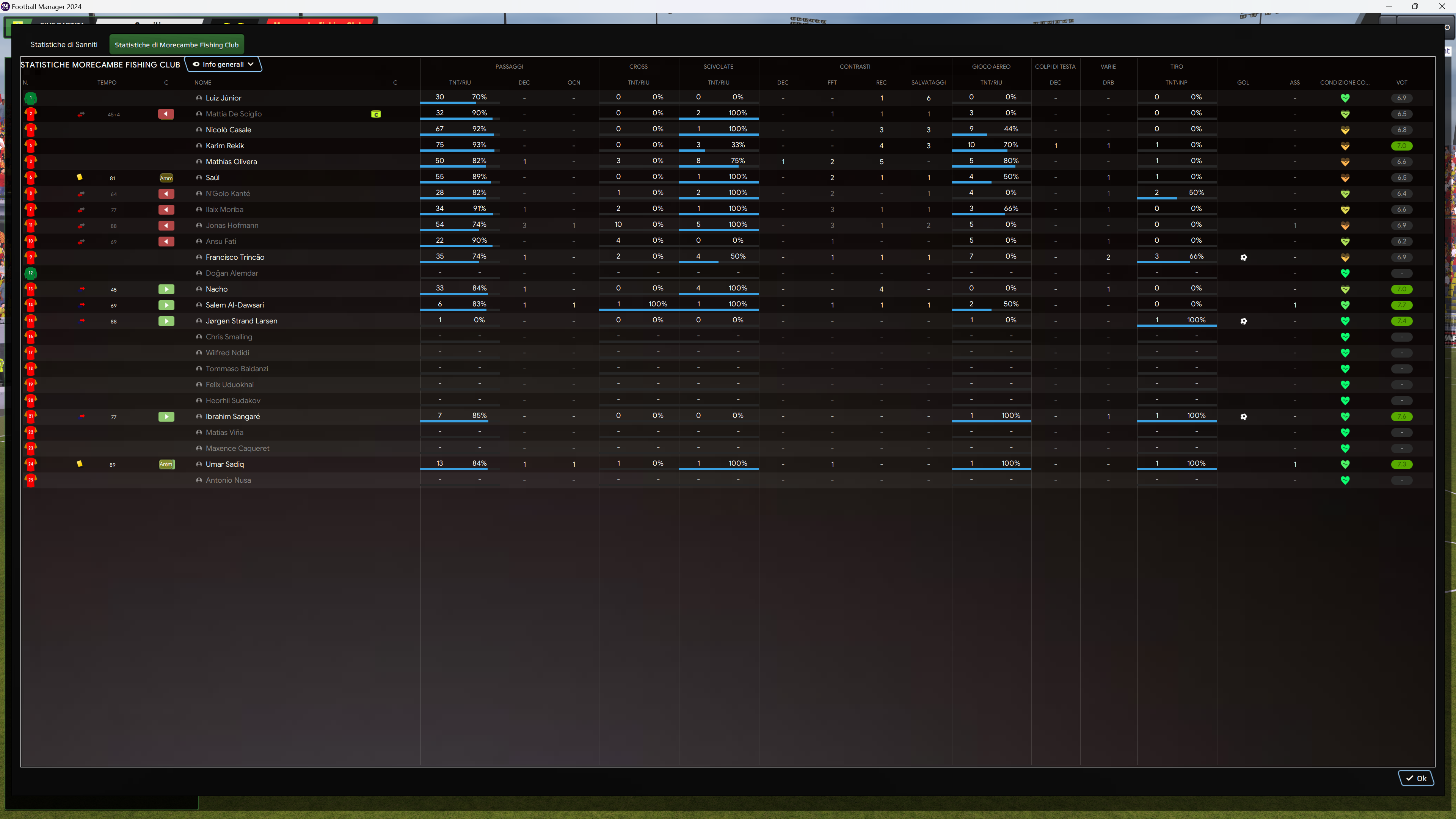This screenshot has height=819, width=1456.
Task: Sort by the TNT\INP shots column header
Action: point(1176,83)
